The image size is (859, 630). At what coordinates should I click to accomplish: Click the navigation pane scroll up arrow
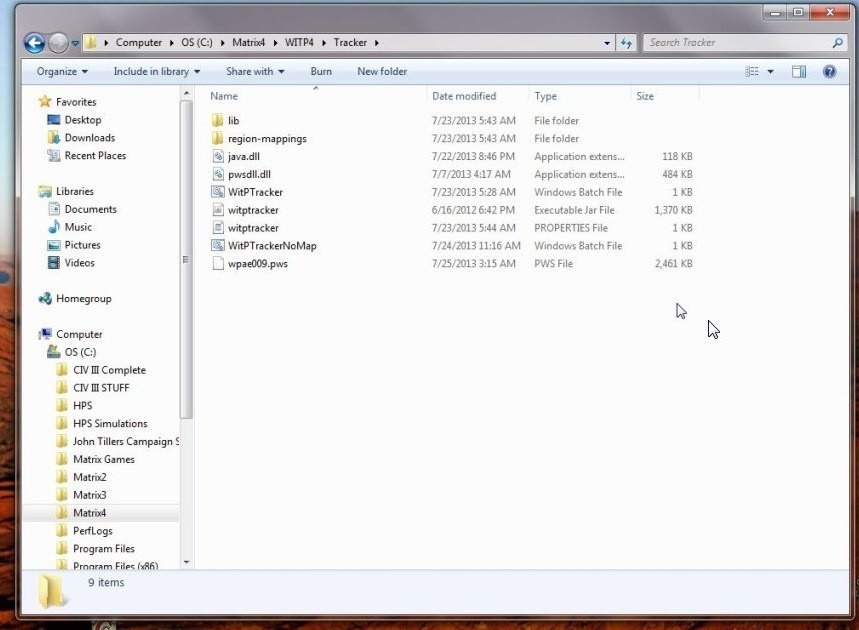(x=186, y=94)
